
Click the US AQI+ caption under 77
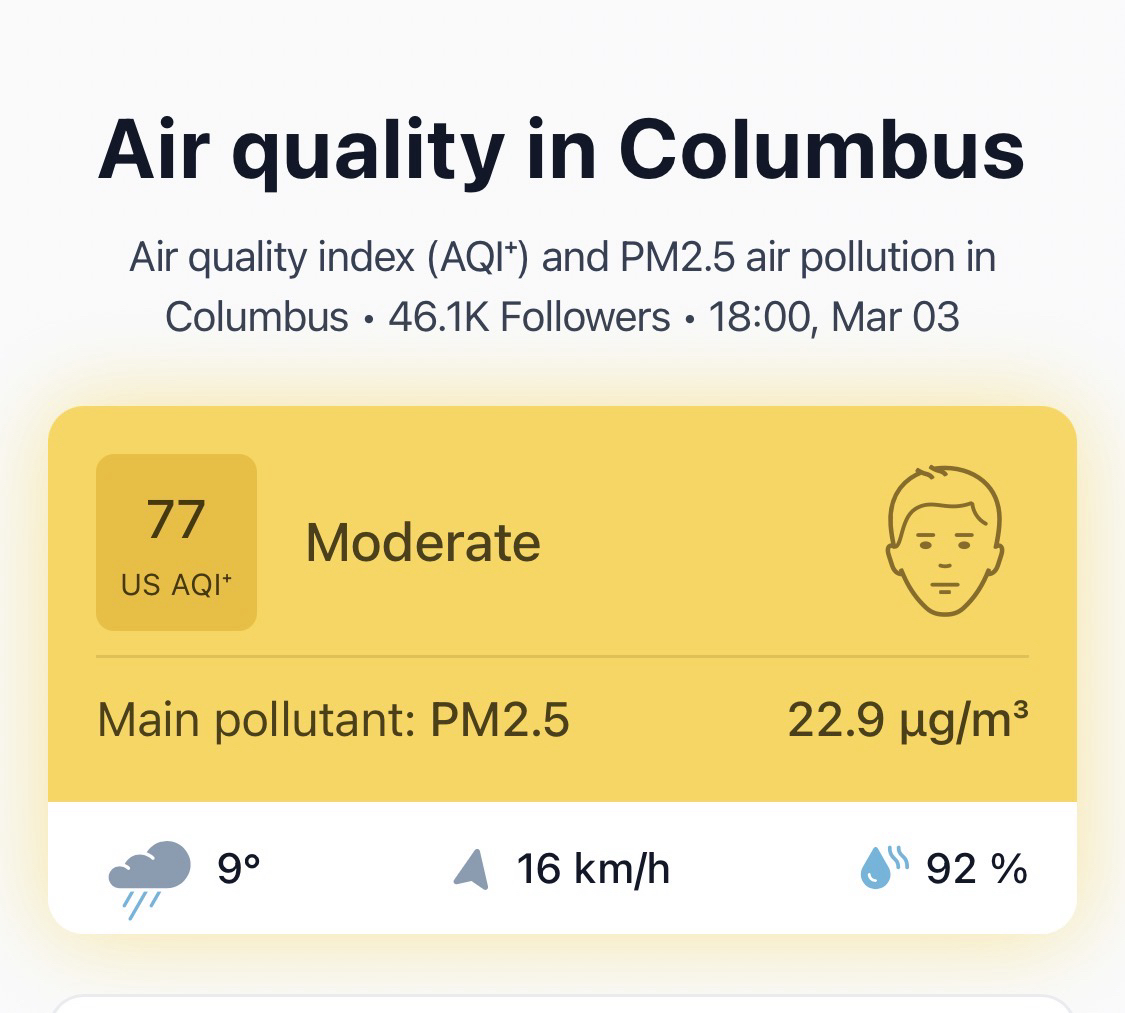(176, 585)
